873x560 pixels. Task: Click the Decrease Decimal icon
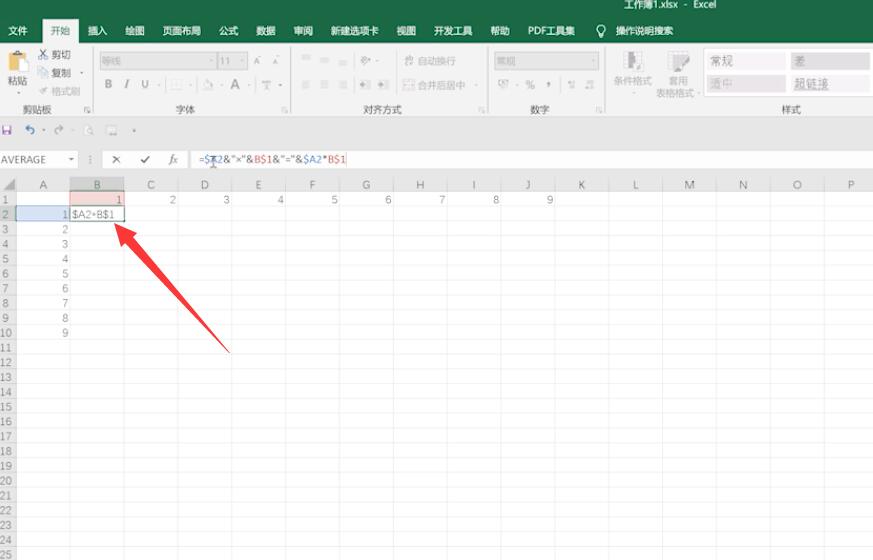pyautogui.click(x=590, y=85)
